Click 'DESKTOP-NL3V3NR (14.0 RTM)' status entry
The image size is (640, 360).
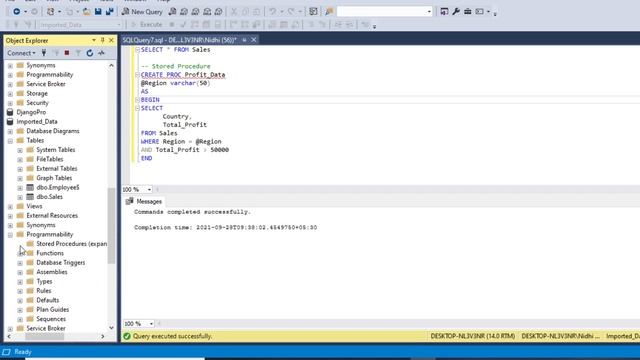pyautogui.click(x=473, y=336)
